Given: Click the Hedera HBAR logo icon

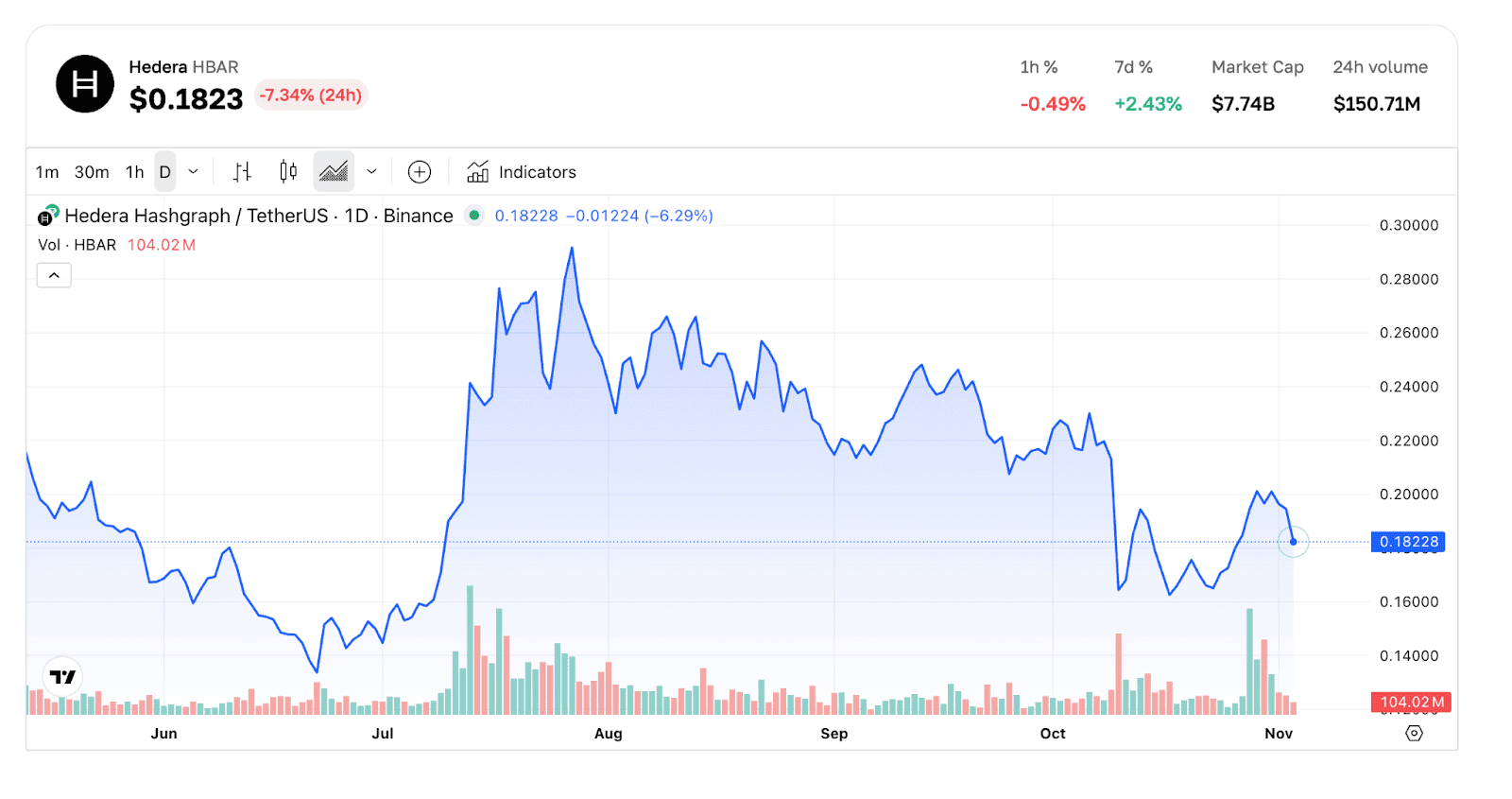Looking at the screenshot, I should pyautogui.click(x=85, y=84).
